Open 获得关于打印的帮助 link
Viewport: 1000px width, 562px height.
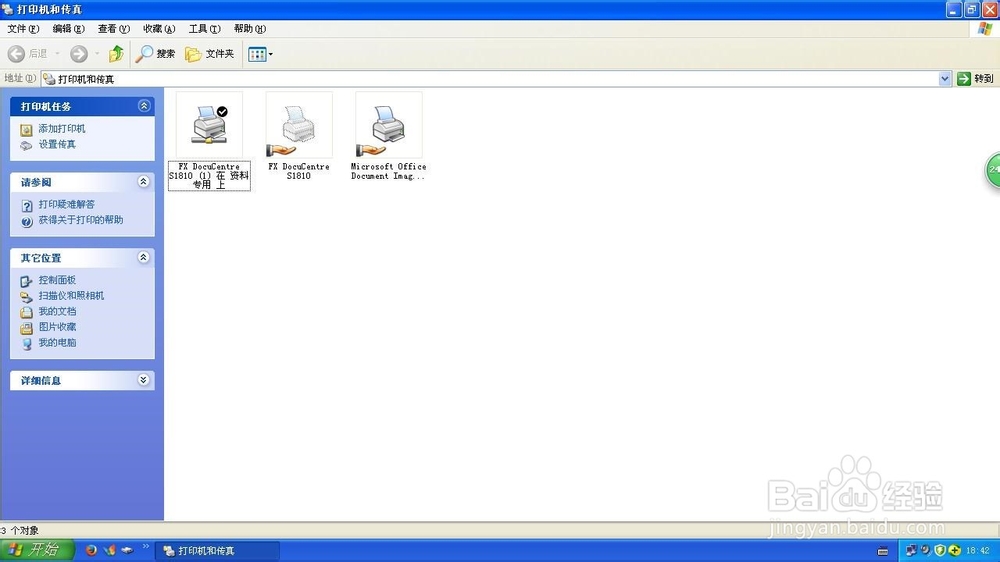80,220
